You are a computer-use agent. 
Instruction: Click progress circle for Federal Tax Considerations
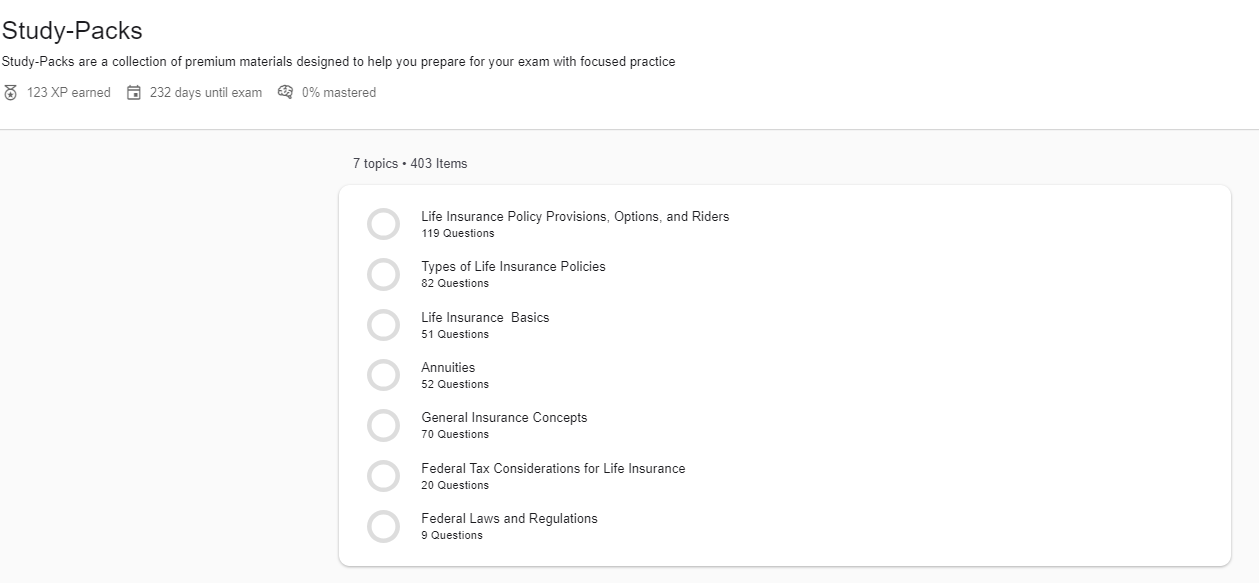click(x=383, y=476)
